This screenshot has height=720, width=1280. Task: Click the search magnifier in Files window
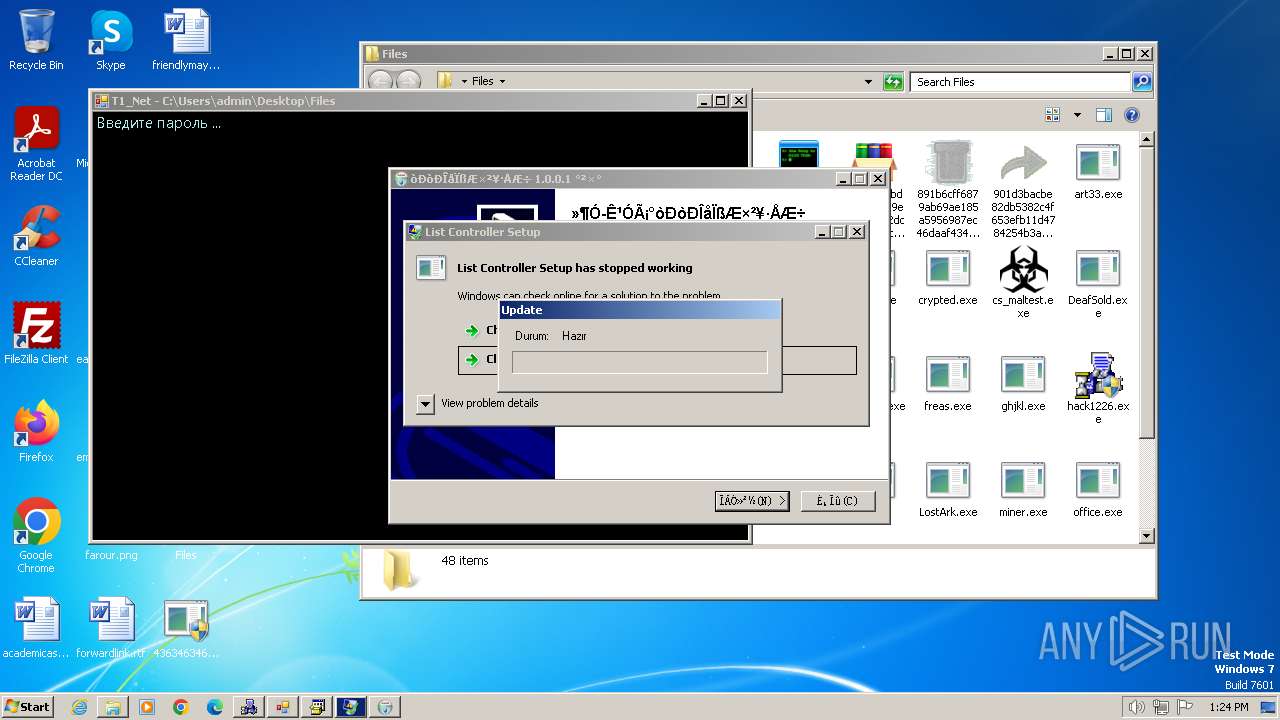coord(1142,82)
